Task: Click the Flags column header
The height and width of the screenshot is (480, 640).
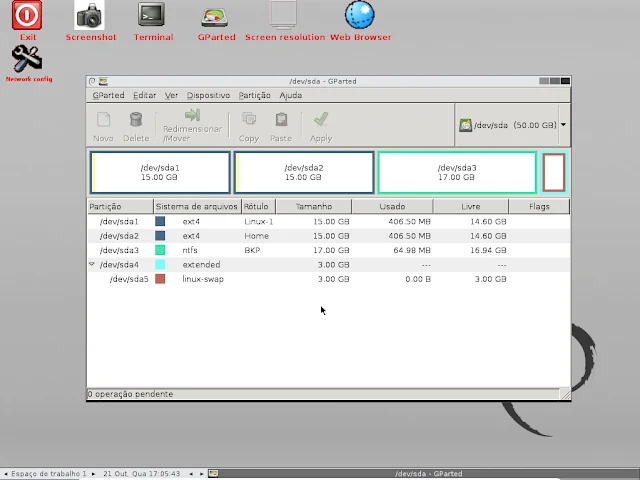Action: tap(539, 207)
